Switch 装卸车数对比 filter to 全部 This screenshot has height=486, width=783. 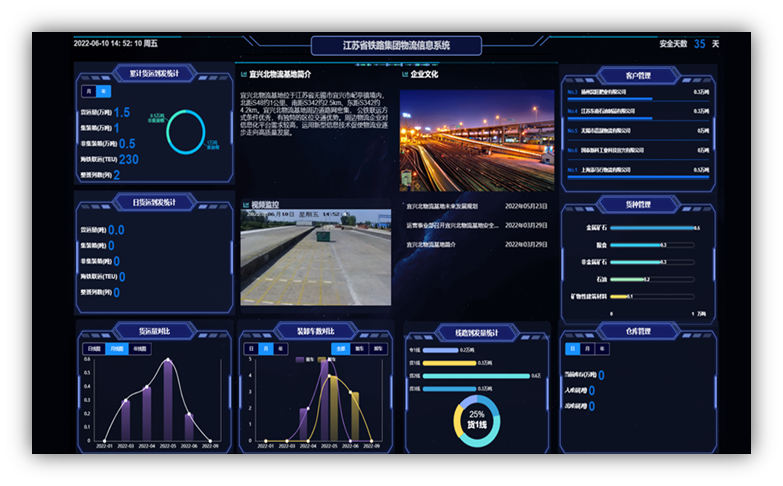tap(341, 349)
